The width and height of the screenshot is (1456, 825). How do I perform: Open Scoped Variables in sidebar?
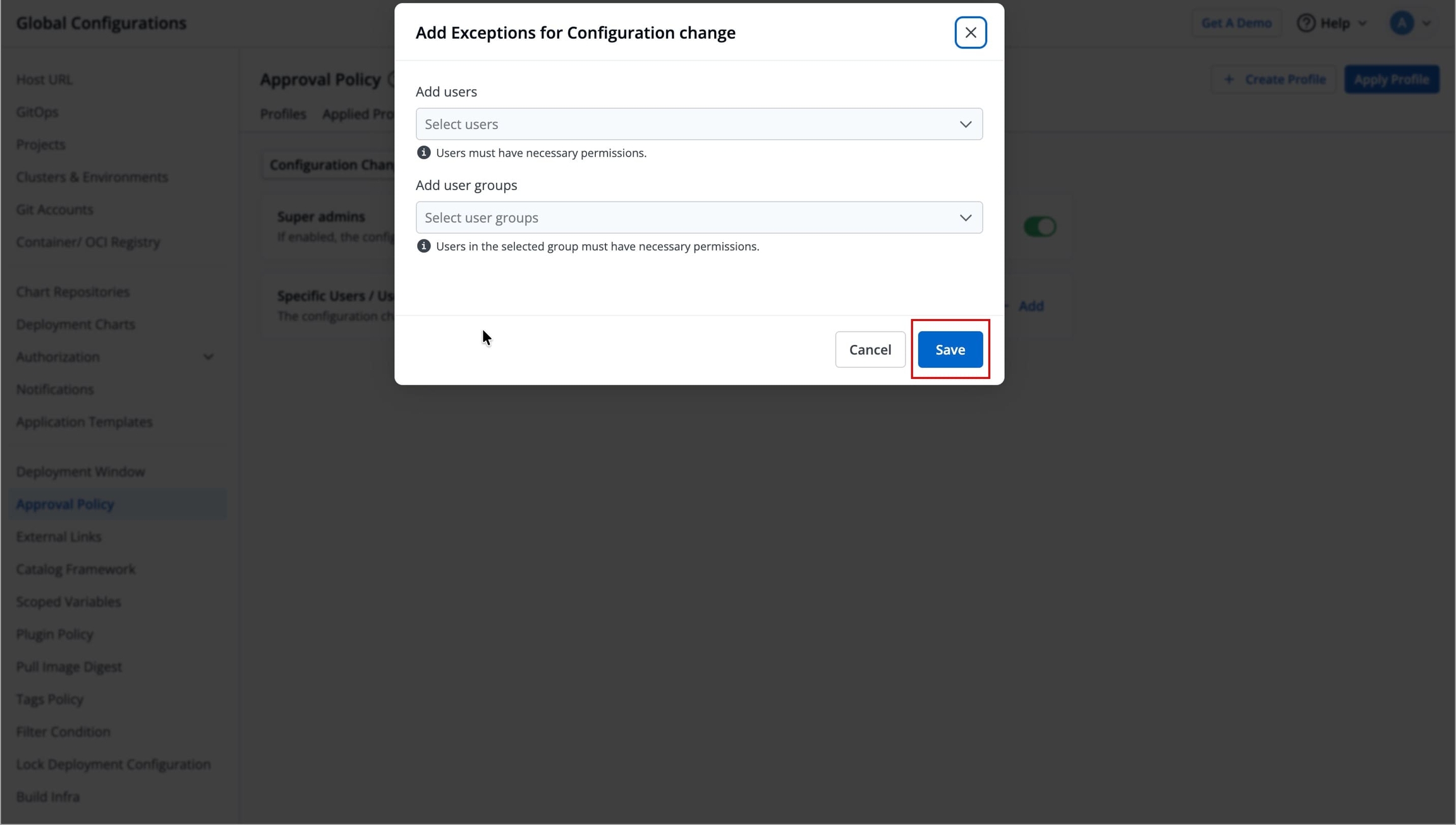pyautogui.click(x=68, y=602)
